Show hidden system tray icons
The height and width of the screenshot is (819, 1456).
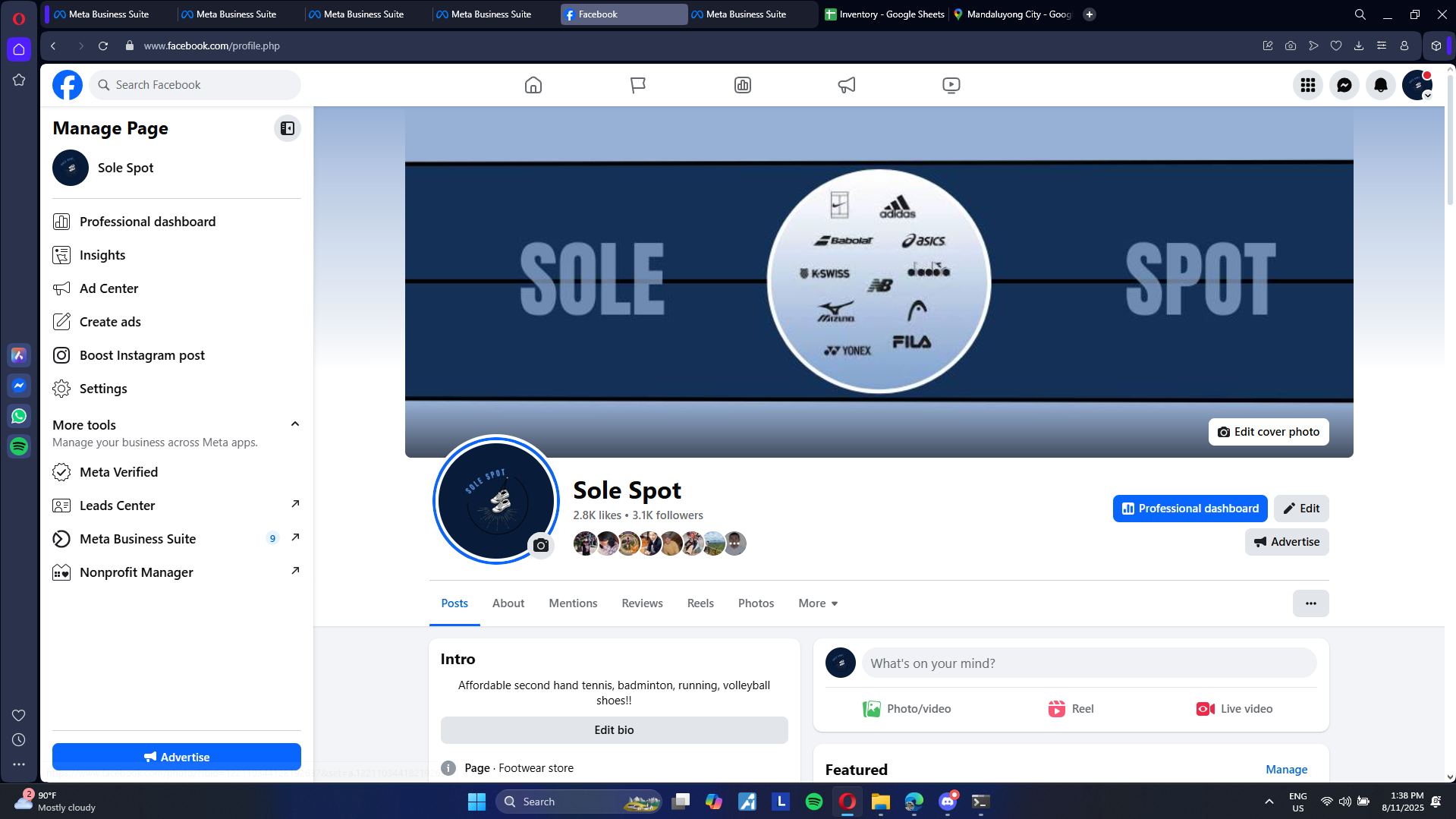[1269, 802]
